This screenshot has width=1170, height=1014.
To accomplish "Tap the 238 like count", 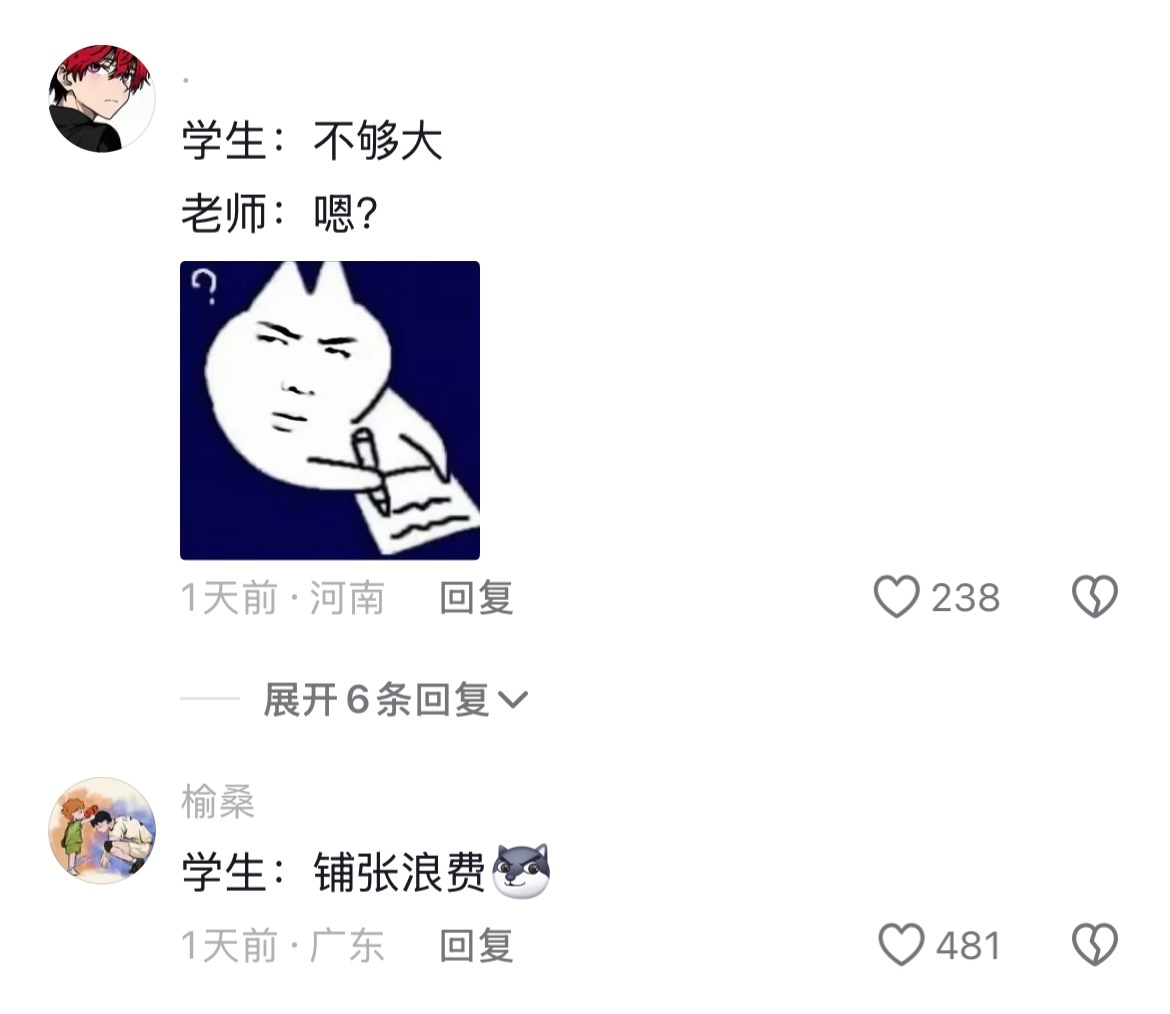I will (966, 598).
